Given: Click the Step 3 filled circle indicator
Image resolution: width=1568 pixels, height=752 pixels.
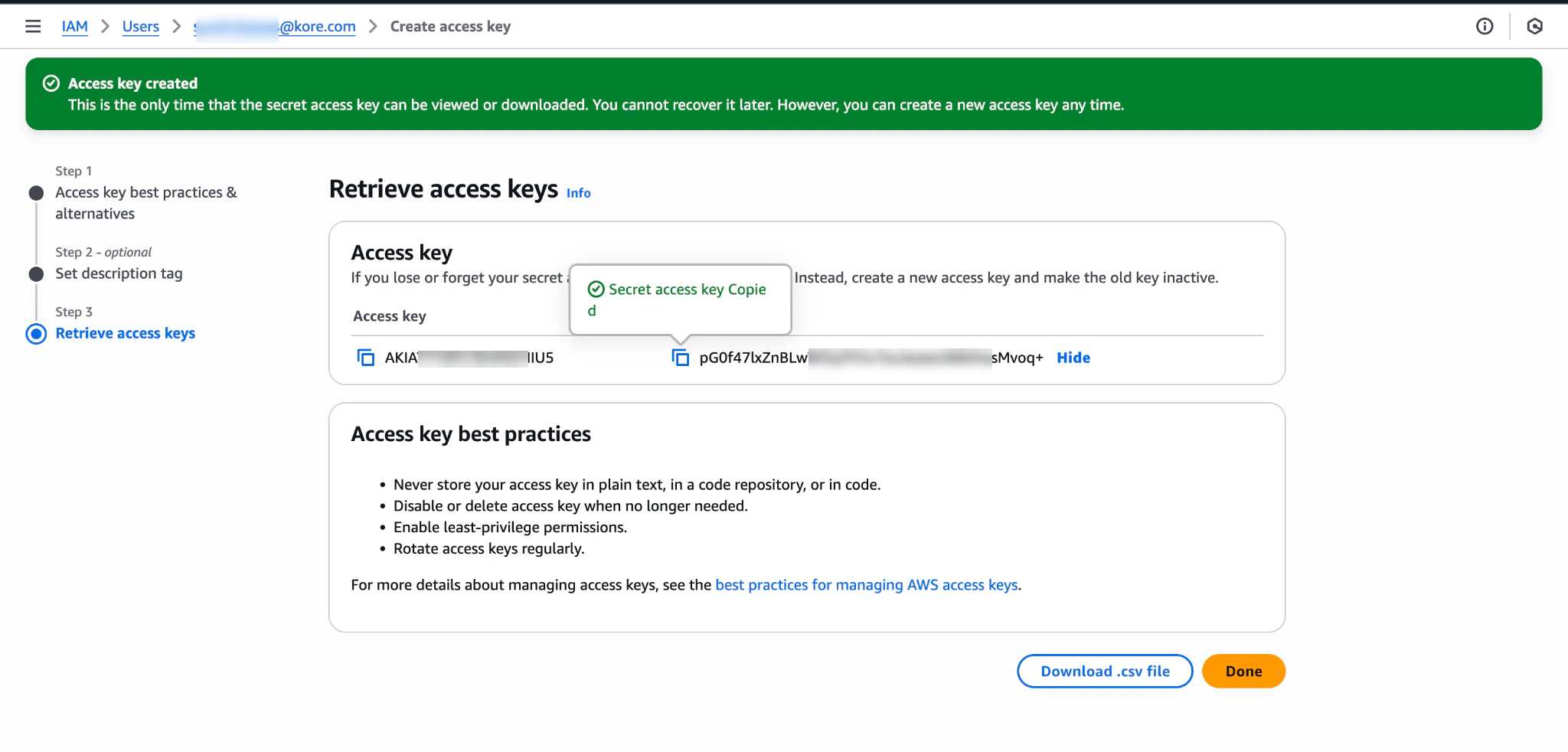Looking at the screenshot, I should click(x=36, y=334).
